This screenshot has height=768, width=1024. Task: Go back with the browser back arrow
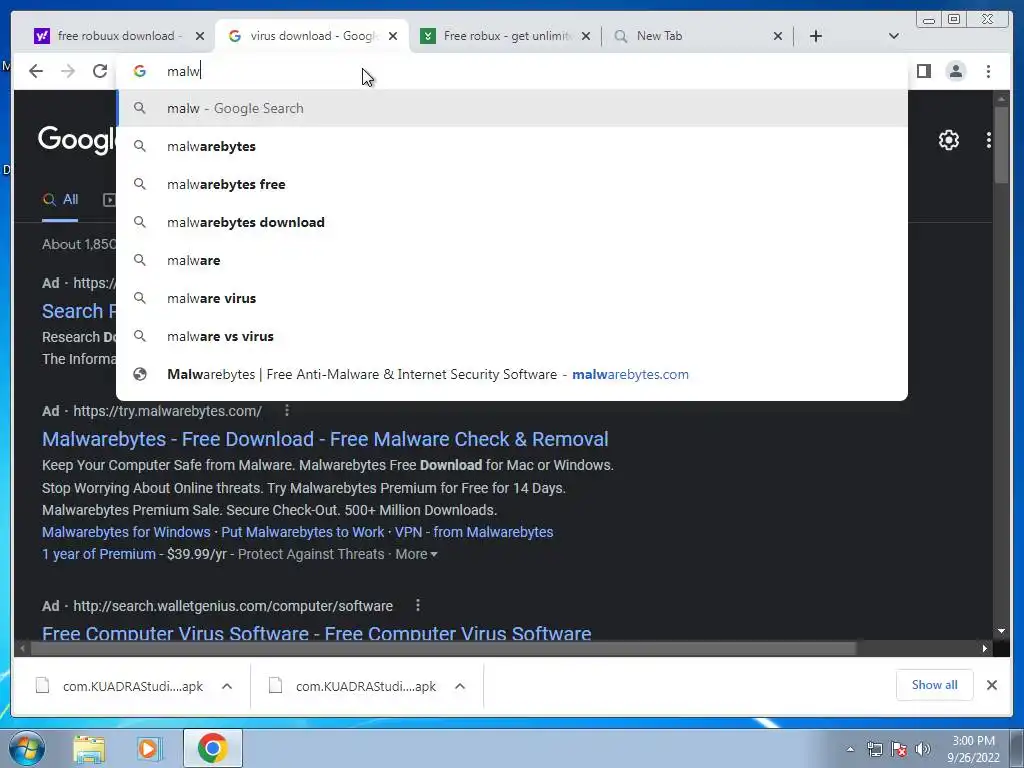[36, 71]
